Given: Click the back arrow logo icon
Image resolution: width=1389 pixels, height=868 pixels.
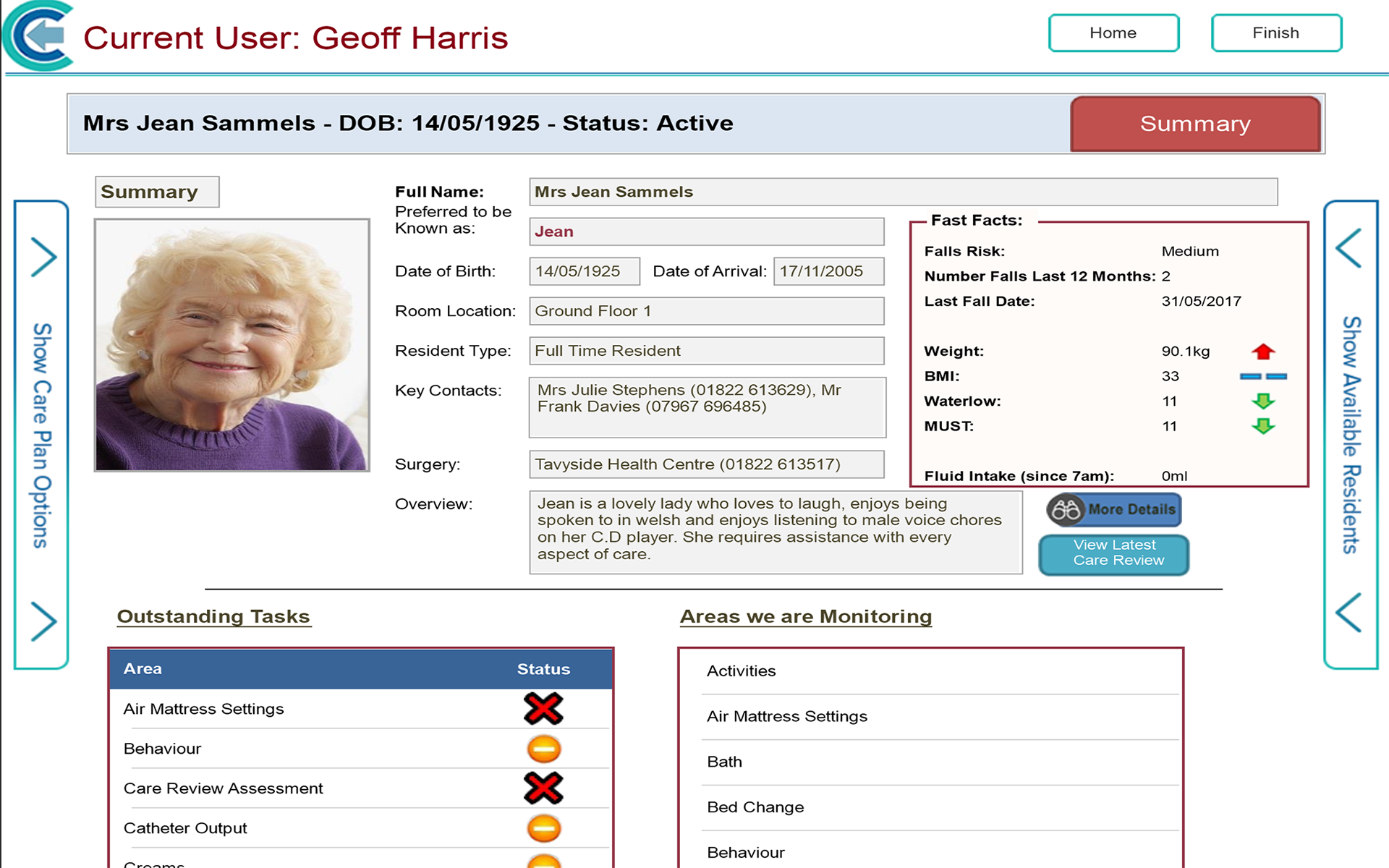Looking at the screenshot, I should (x=40, y=36).
